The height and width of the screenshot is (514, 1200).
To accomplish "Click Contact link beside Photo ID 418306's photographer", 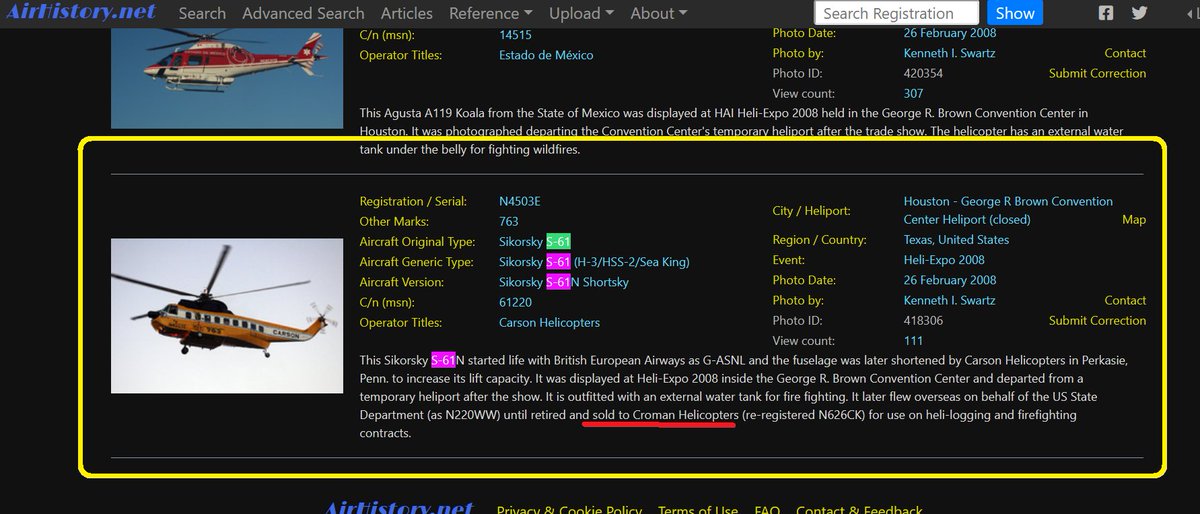I will point(1125,300).
